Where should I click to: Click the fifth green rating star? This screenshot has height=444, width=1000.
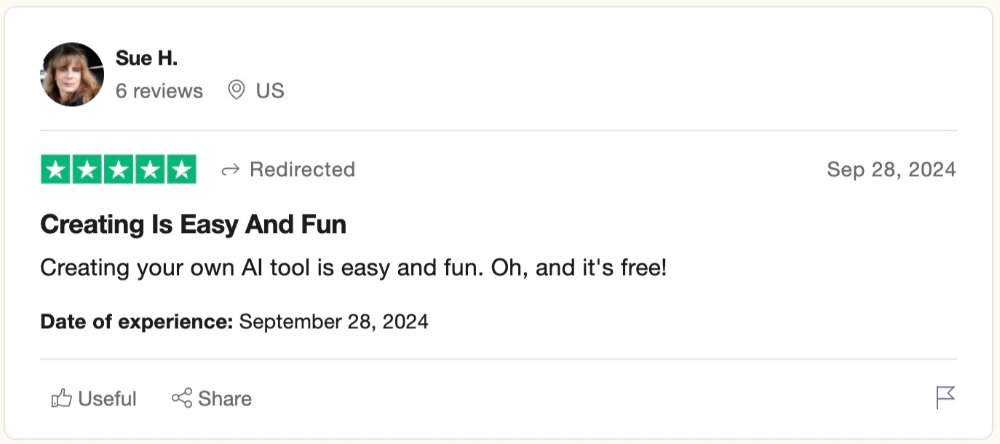(x=181, y=170)
